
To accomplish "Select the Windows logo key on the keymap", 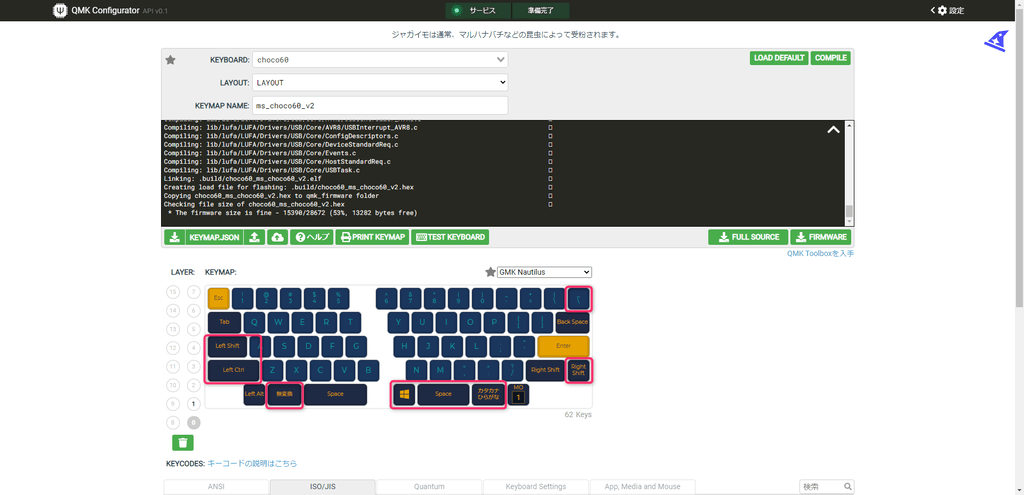I will (x=404, y=394).
